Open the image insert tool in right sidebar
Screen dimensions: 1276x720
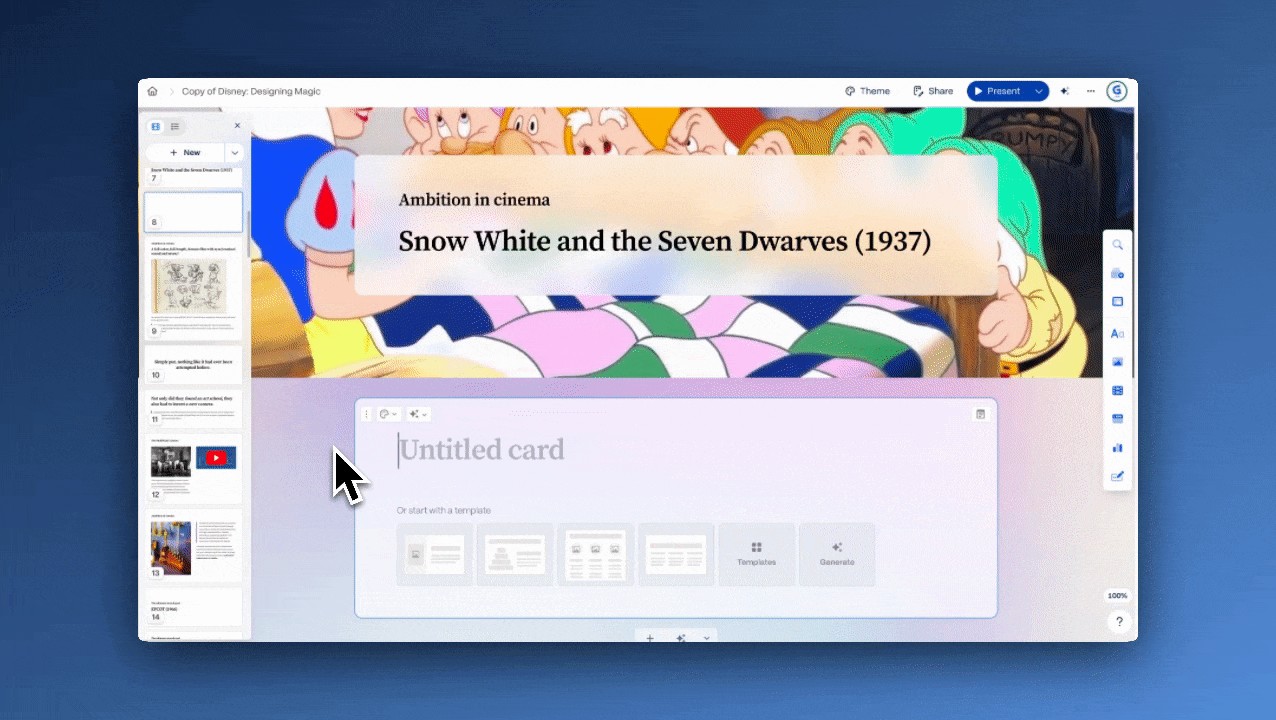[x=1117, y=362]
